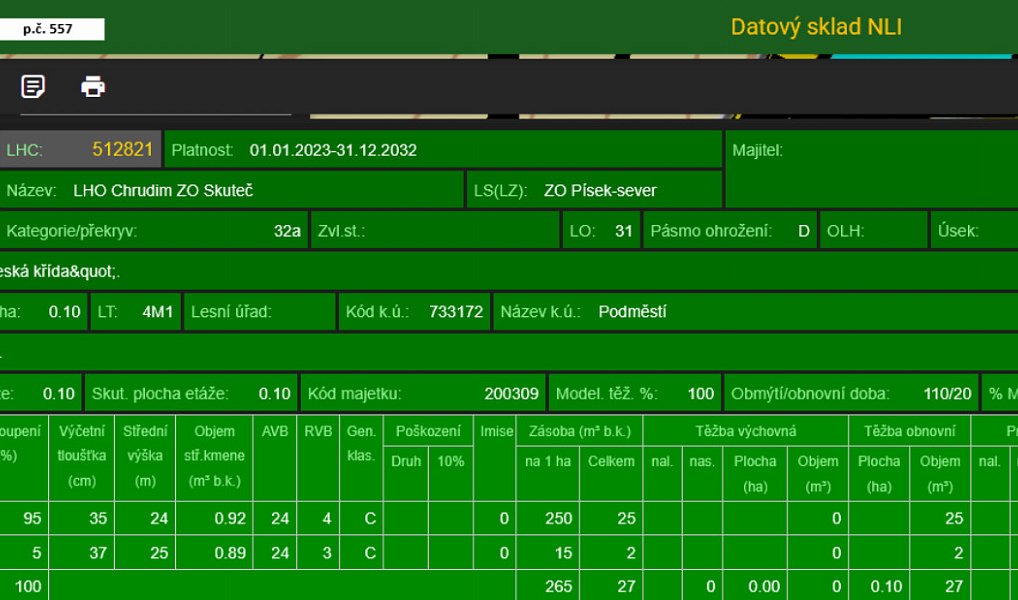Screen dimensions: 1018x600
Task: Select the parcel label p.č. 557
Action: [48, 29]
